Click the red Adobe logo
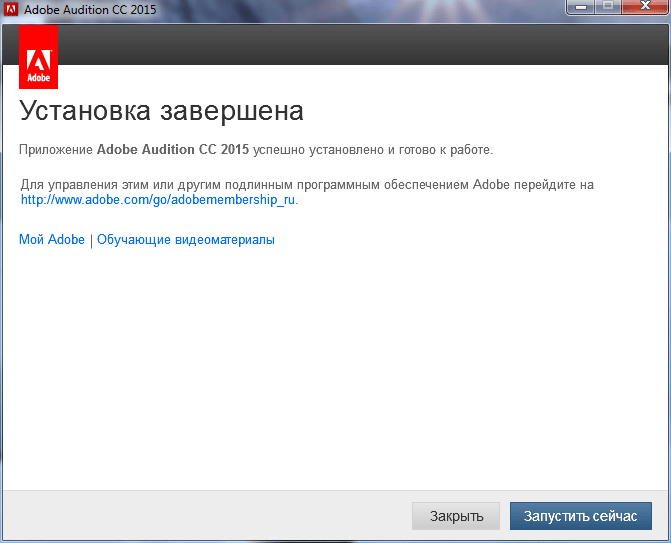The width and height of the screenshot is (671, 543). (39, 57)
